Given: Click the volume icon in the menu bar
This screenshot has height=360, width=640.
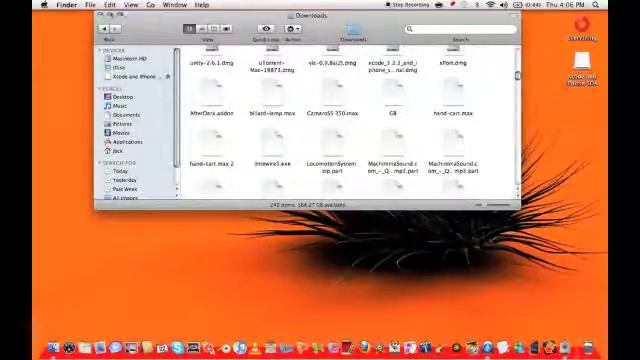Looking at the screenshot, I should point(504,5).
